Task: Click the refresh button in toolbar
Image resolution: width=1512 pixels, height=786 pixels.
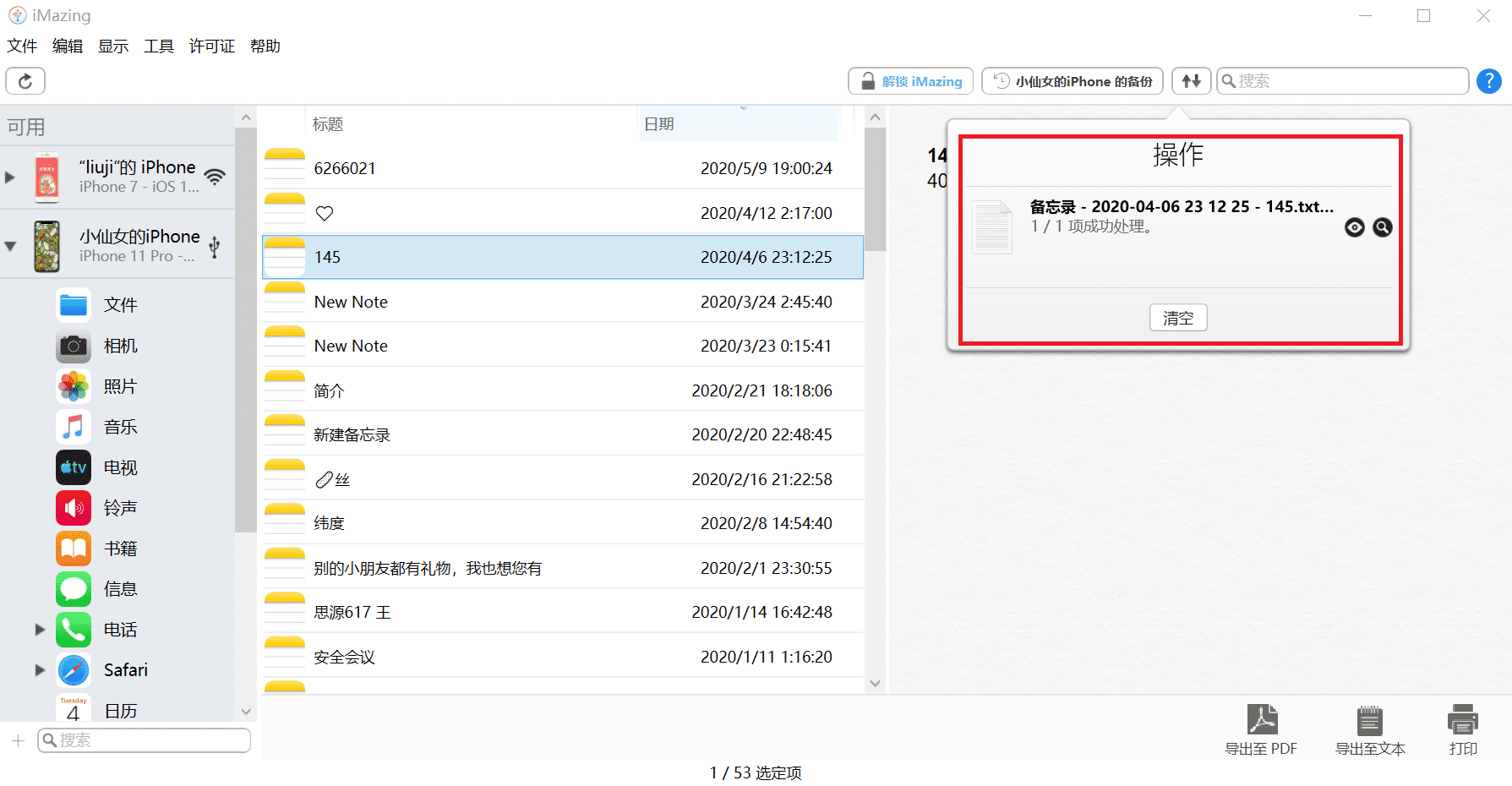Action: pyautogui.click(x=25, y=81)
